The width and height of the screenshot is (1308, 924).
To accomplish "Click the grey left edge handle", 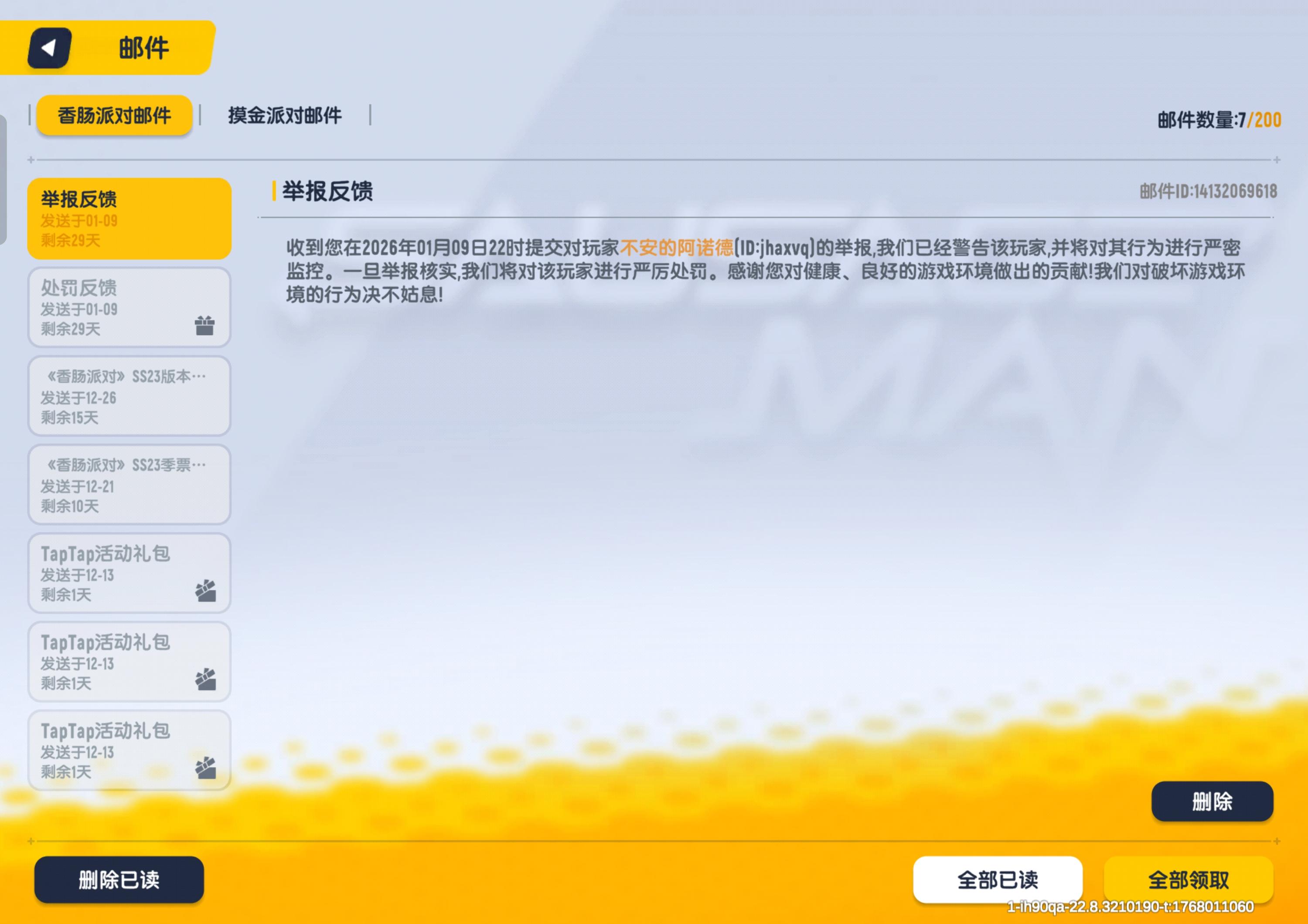I will click(3, 179).
